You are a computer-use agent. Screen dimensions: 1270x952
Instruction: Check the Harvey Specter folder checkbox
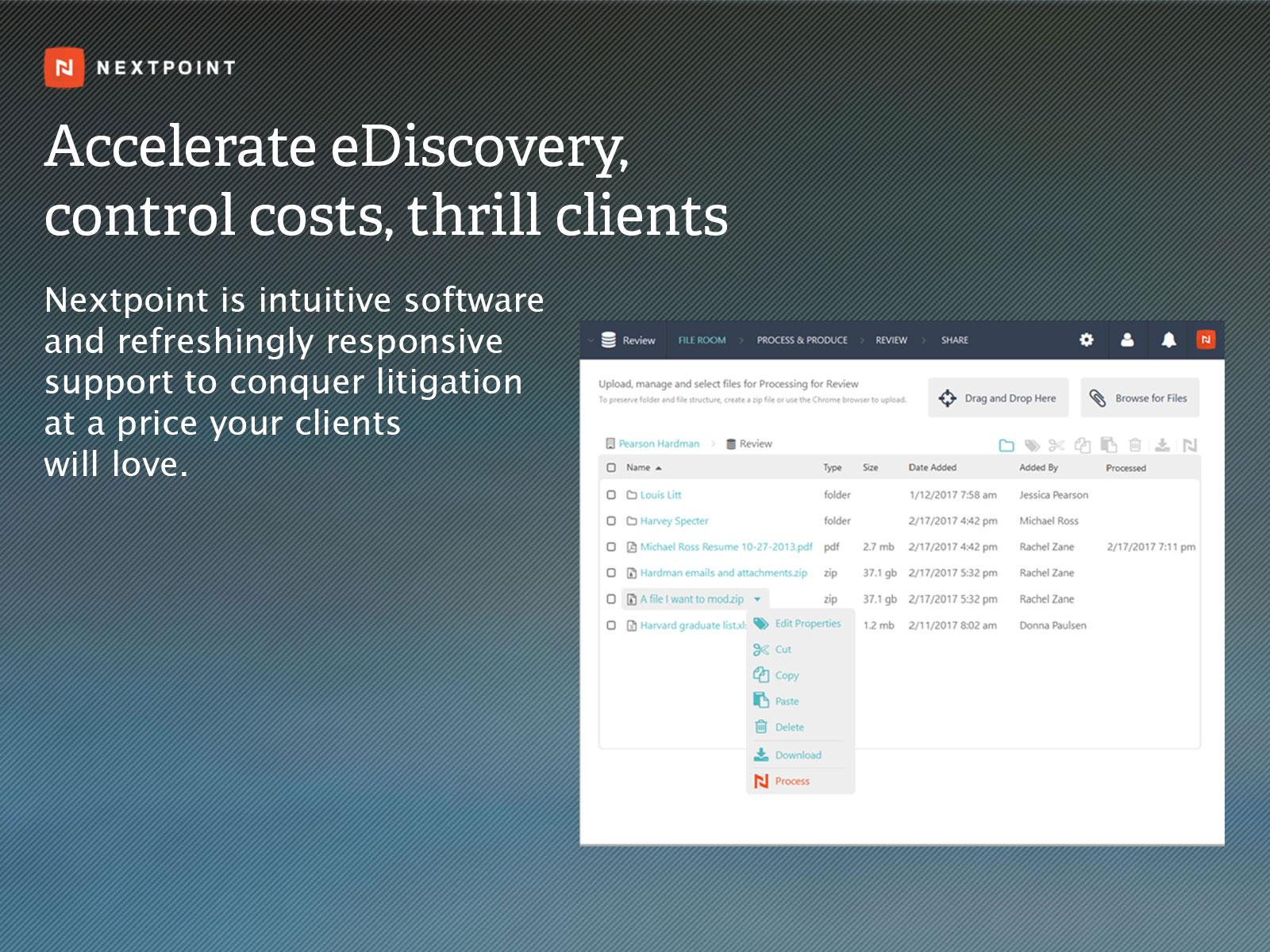[611, 521]
